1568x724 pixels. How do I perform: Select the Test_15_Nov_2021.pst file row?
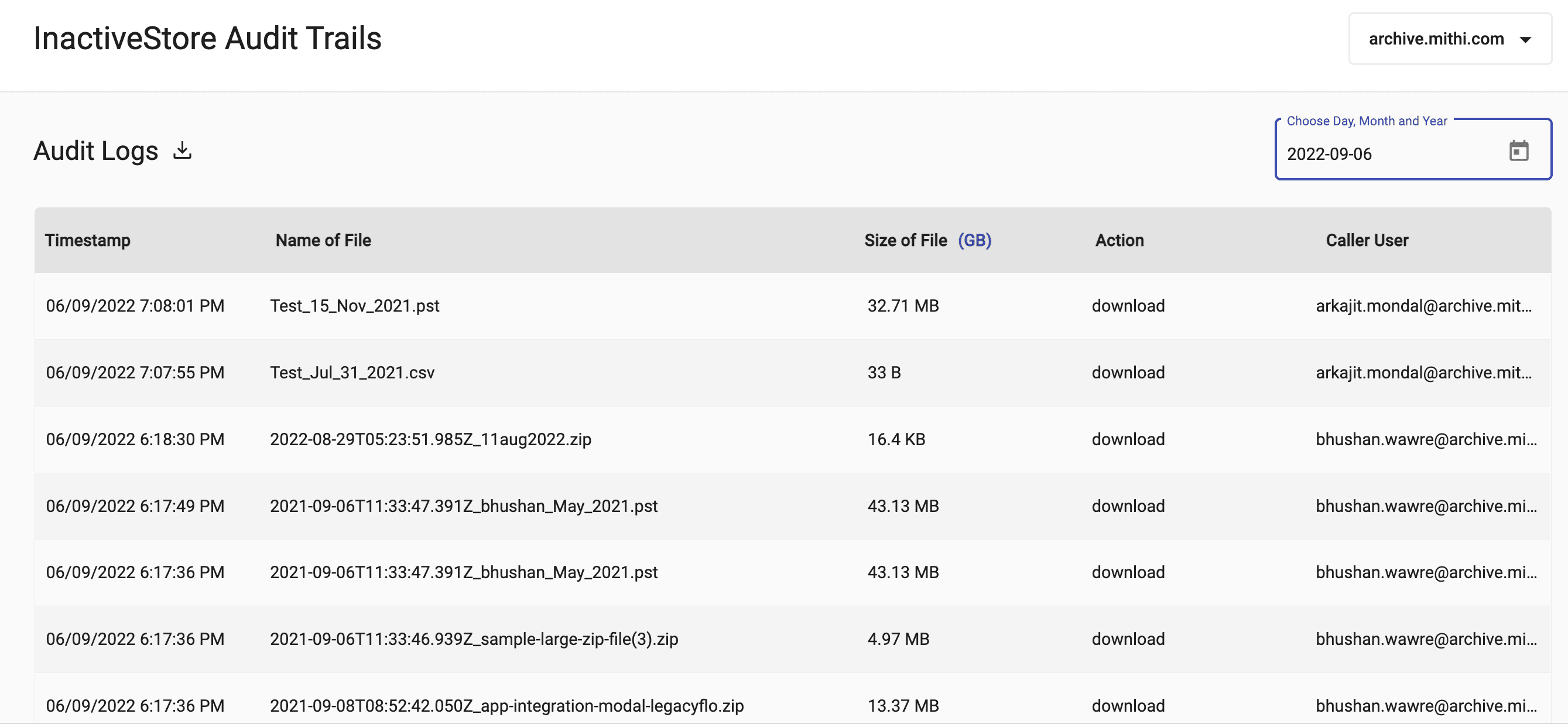354,306
